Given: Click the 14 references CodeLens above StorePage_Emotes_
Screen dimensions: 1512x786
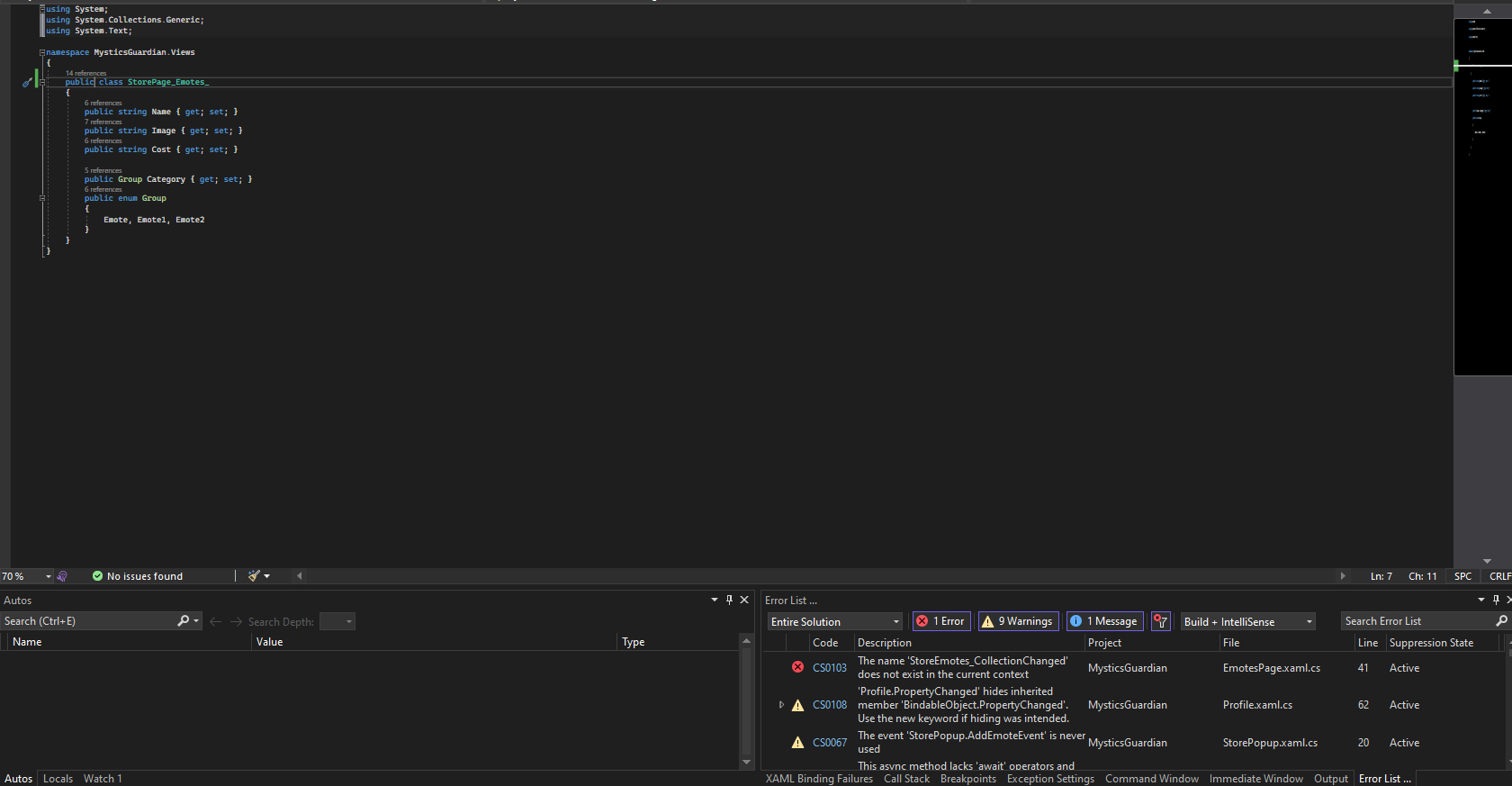Looking at the screenshot, I should [85, 73].
